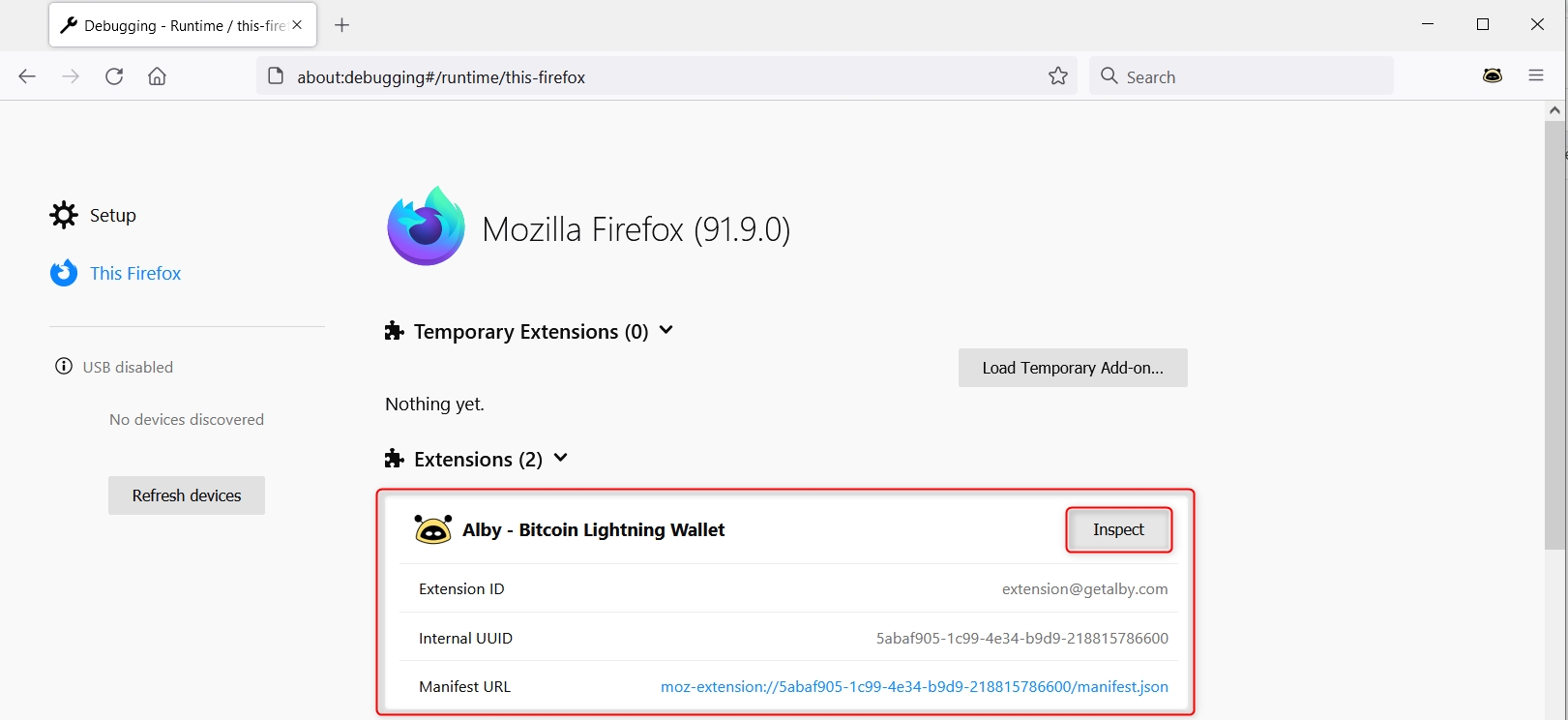Bookmark this page with the star icon
Image resolution: width=1568 pixels, height=720 pixels.
[1058, 76]
